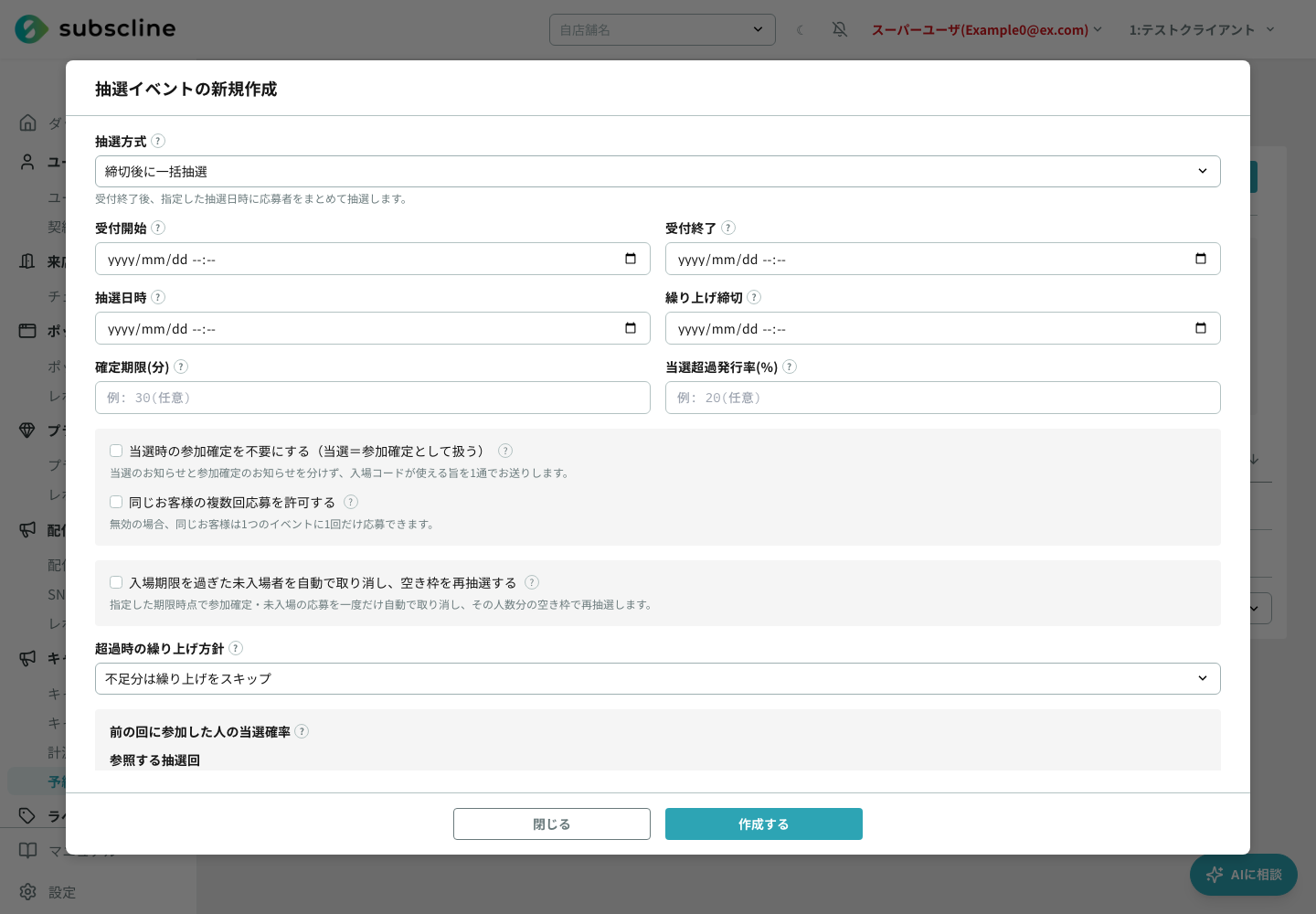Expand the 1:テストクライアント client menu

(1202, 29)
